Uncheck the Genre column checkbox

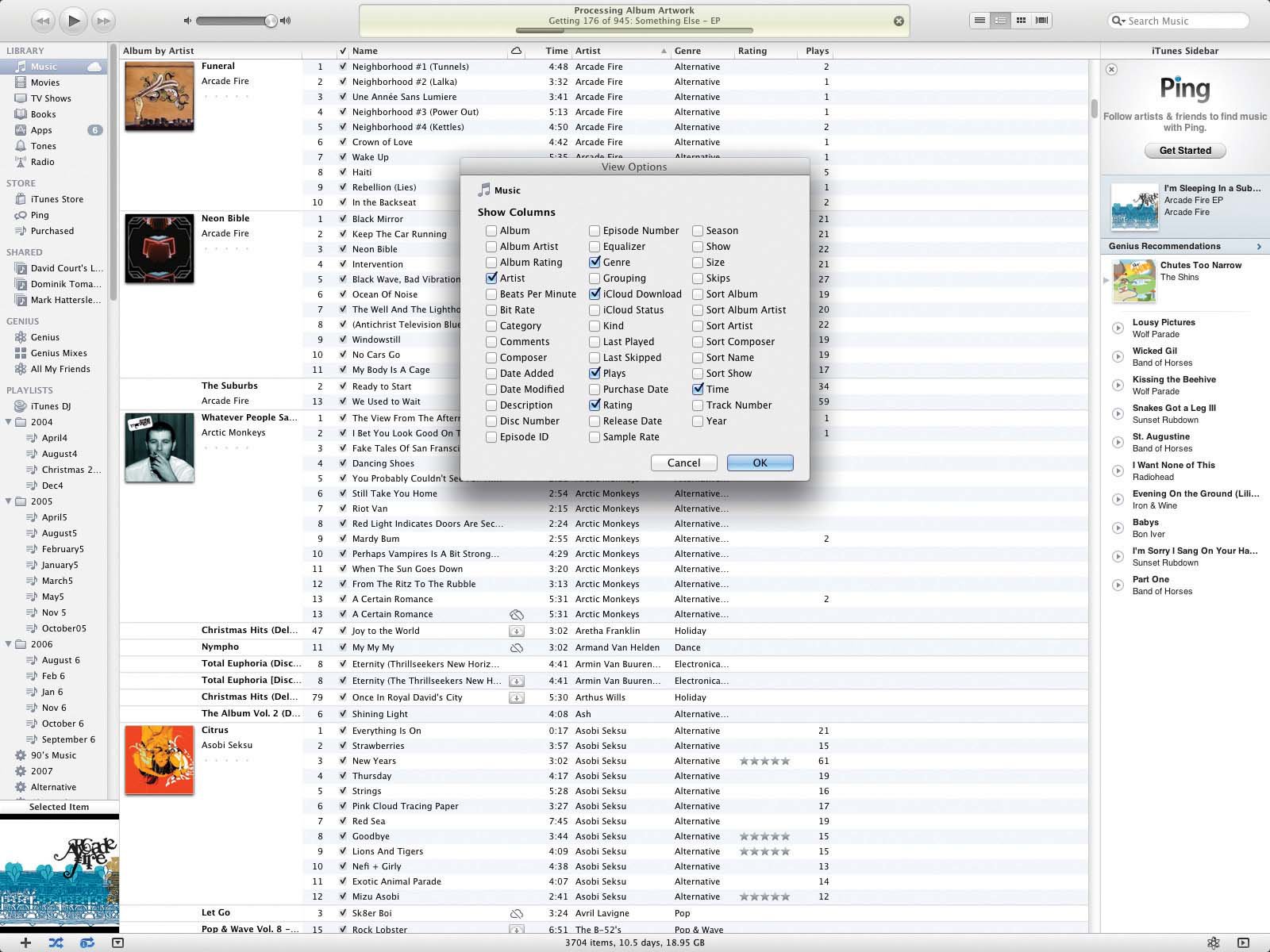pyautogui.click(x=595, y=263)
